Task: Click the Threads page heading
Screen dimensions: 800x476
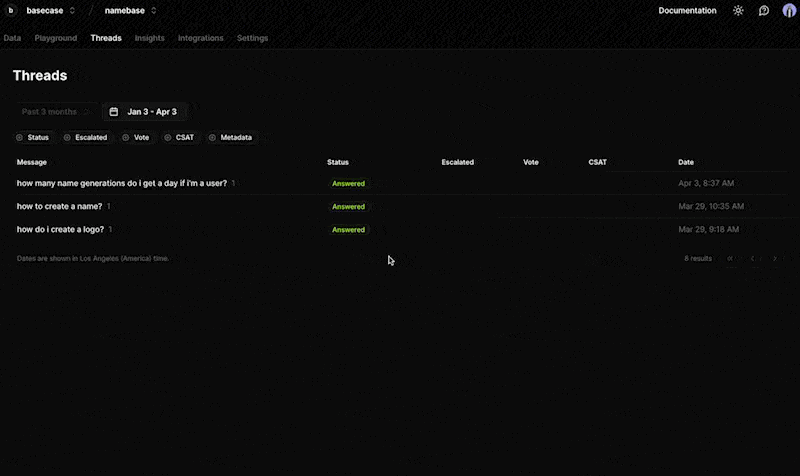Action: pos(40,76)
